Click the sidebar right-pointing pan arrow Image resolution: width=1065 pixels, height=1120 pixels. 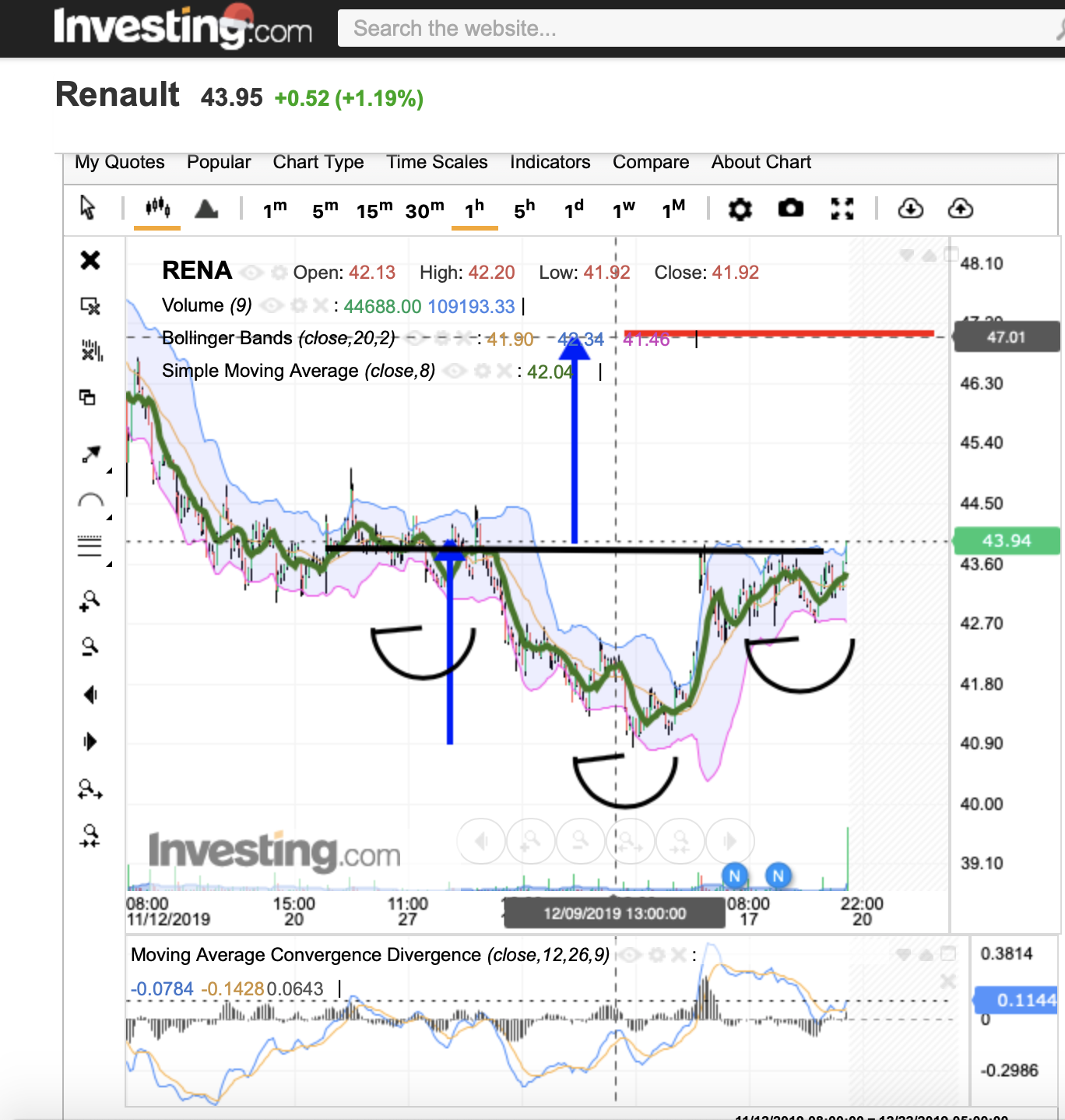pos(90,741)
